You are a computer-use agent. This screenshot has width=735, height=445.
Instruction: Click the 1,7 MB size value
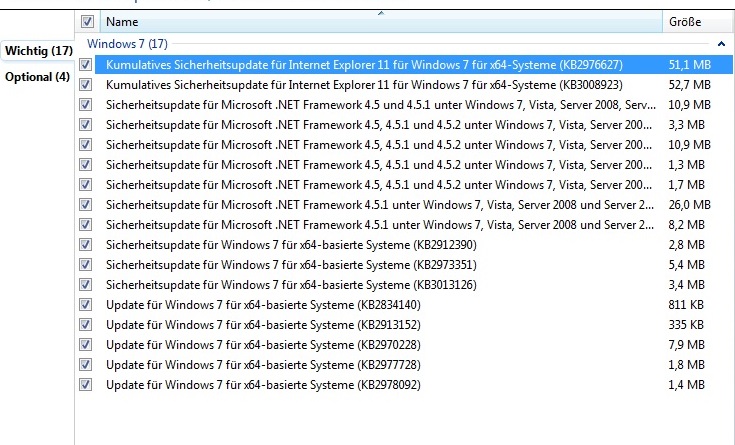coord(686,185)
